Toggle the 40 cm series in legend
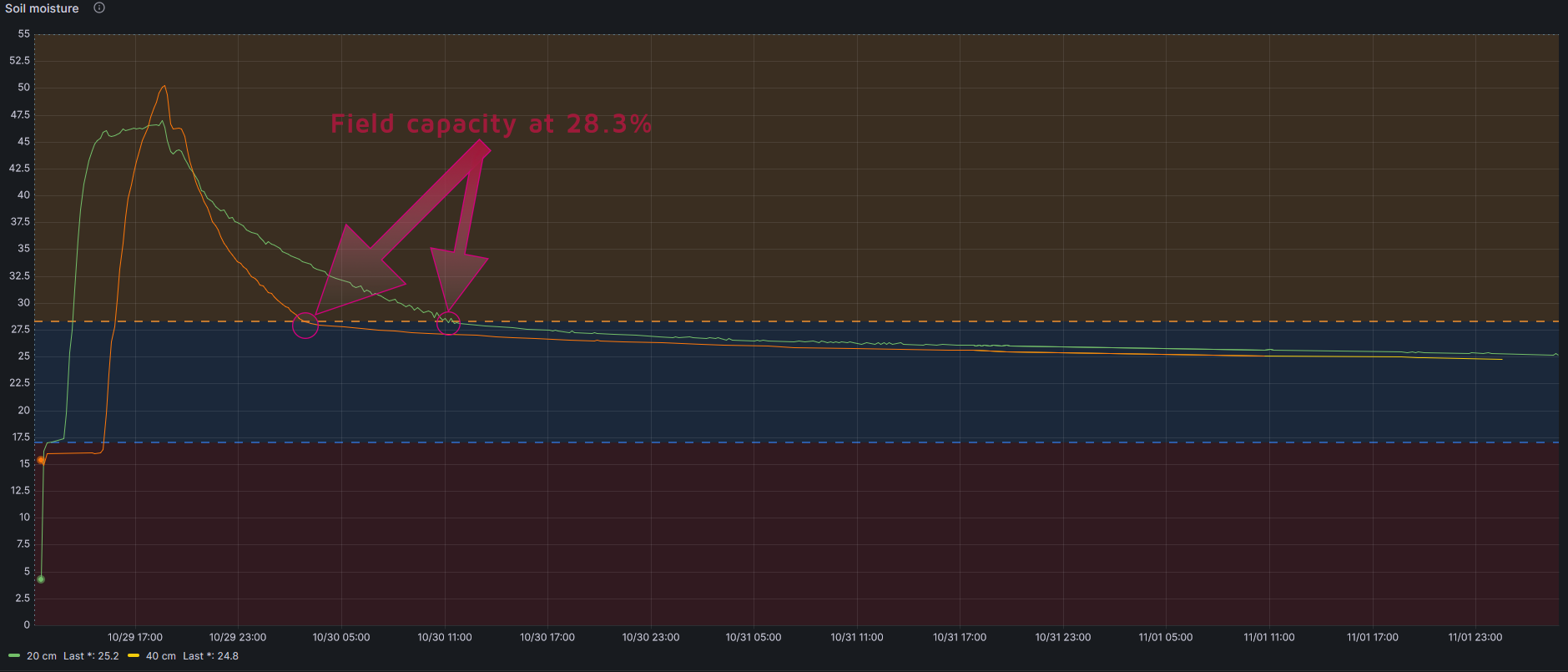Screen dimensions: 1568x672 [x=160, y=656]
